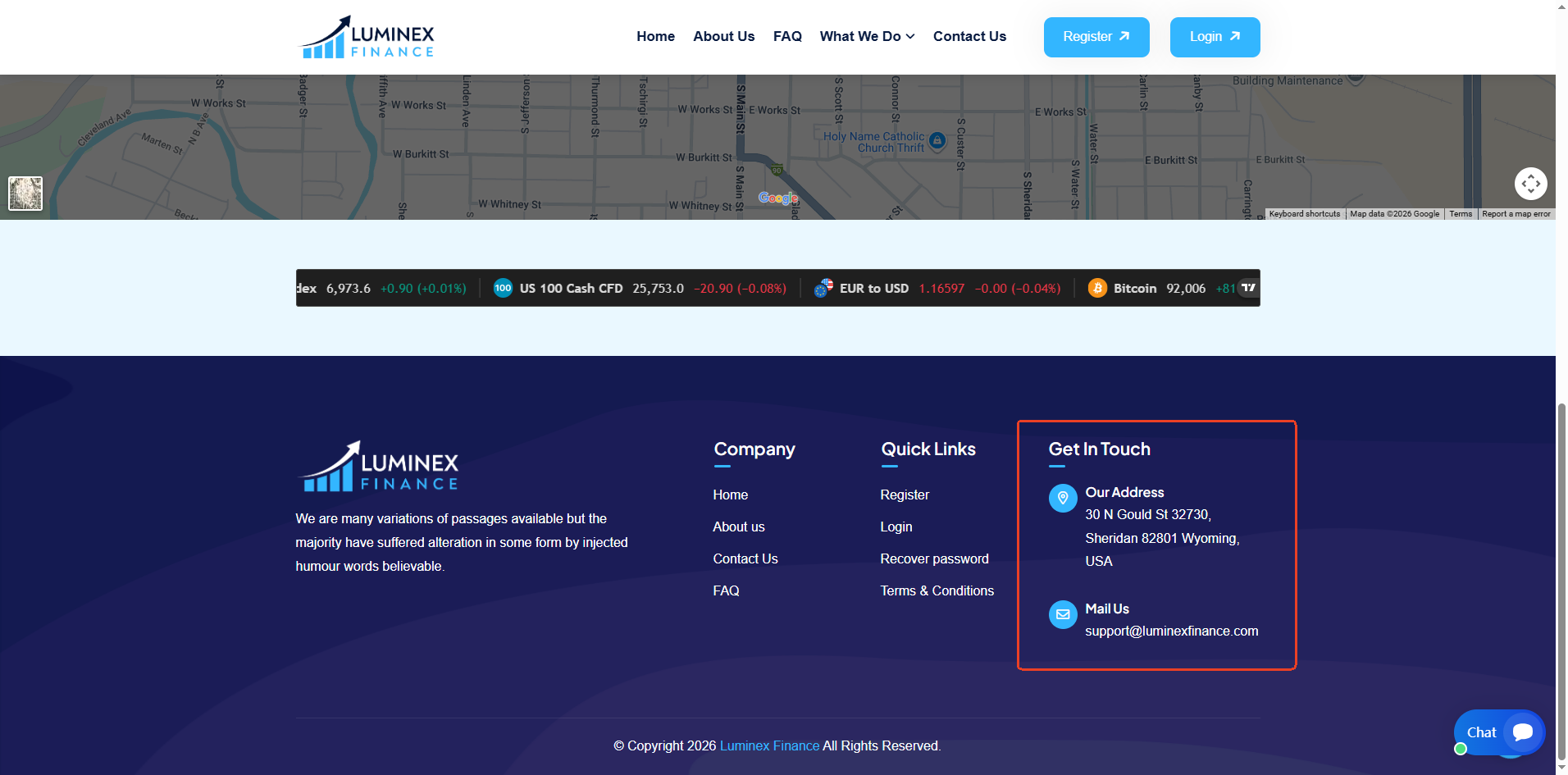
Task: Click the mail envelope icon in footer
Action: coord(1063,614)
